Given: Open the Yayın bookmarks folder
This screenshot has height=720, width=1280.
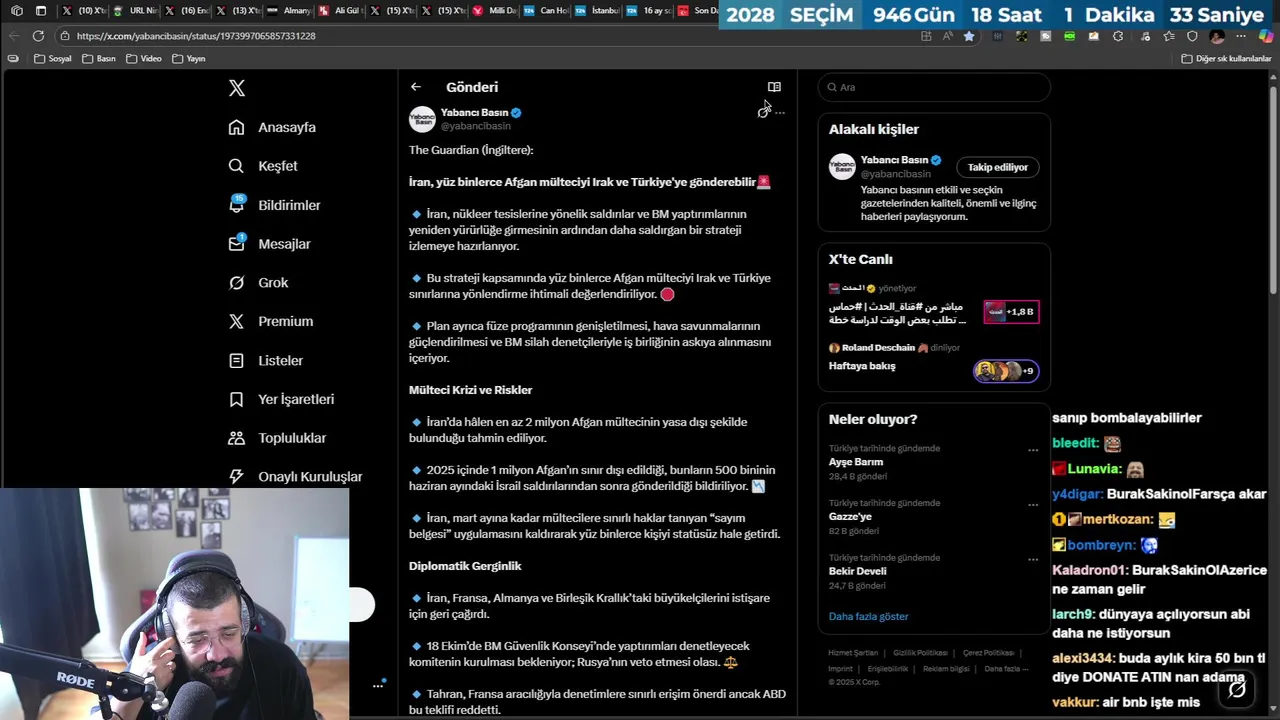Looking at the screenshot, I should 189,59.
